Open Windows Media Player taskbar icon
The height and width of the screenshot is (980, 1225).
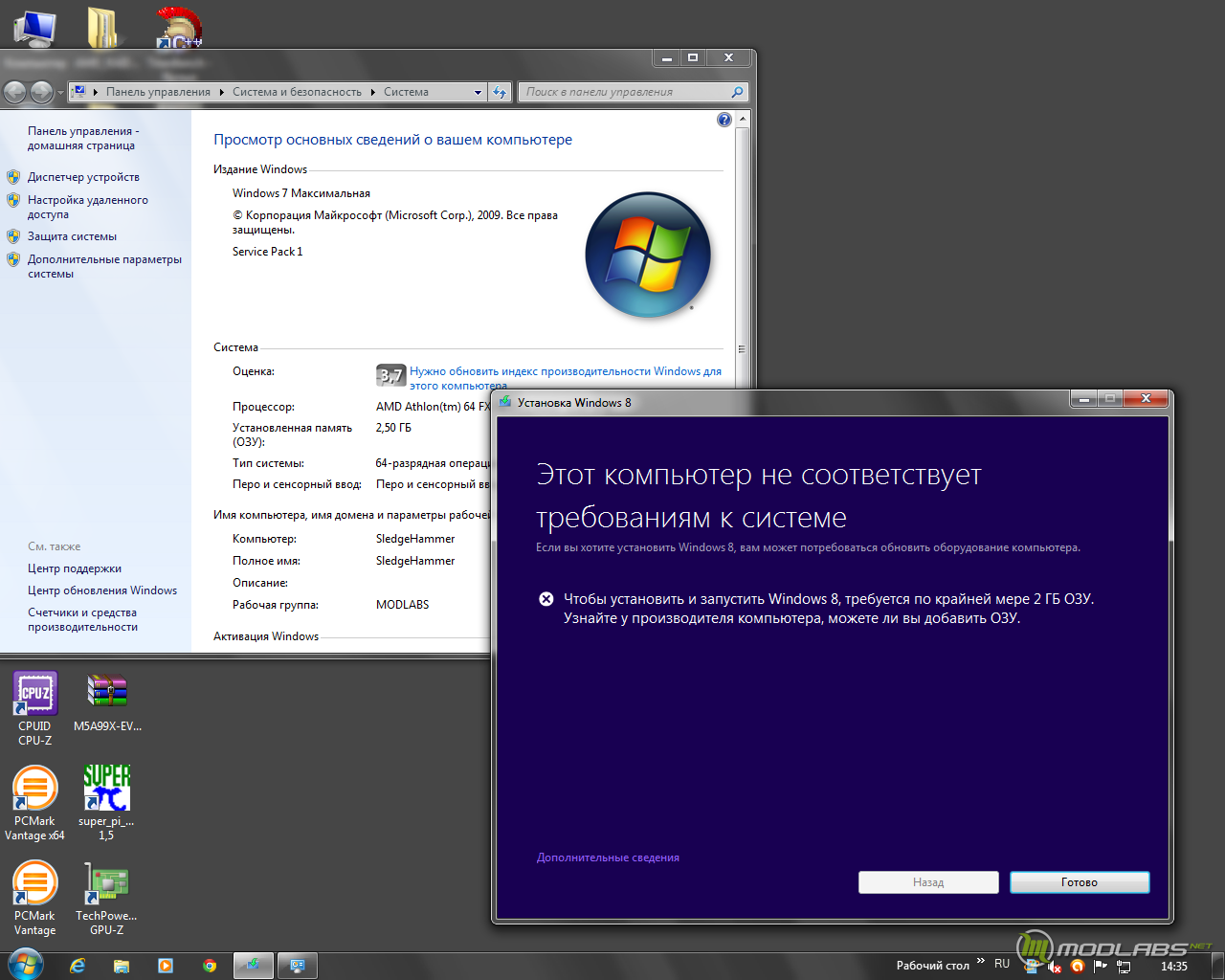(x=166, y=966)
